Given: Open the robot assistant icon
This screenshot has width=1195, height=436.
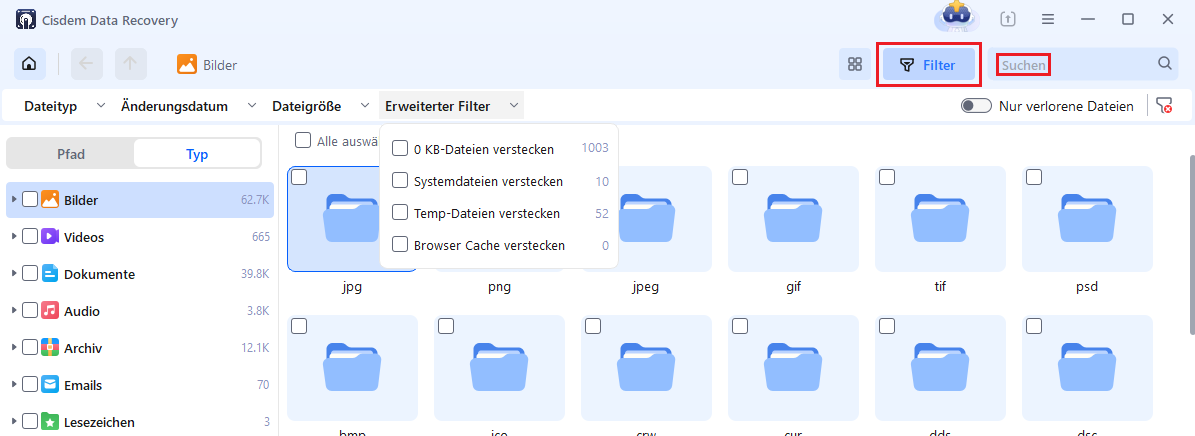Looking at the screenshot, I should click(955, 16).
